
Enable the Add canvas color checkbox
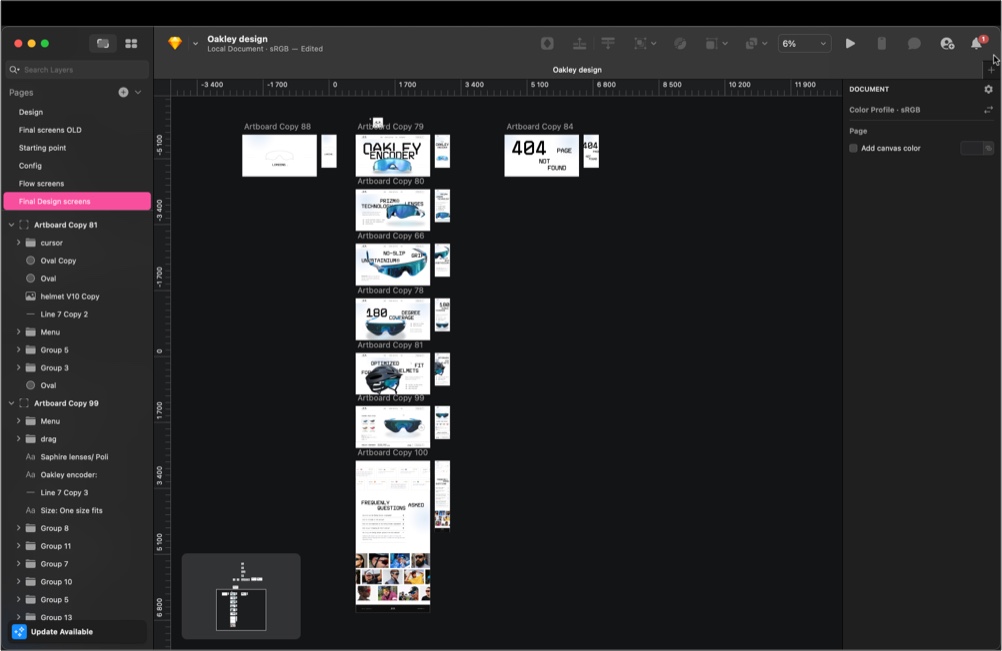tap(853, 148)
